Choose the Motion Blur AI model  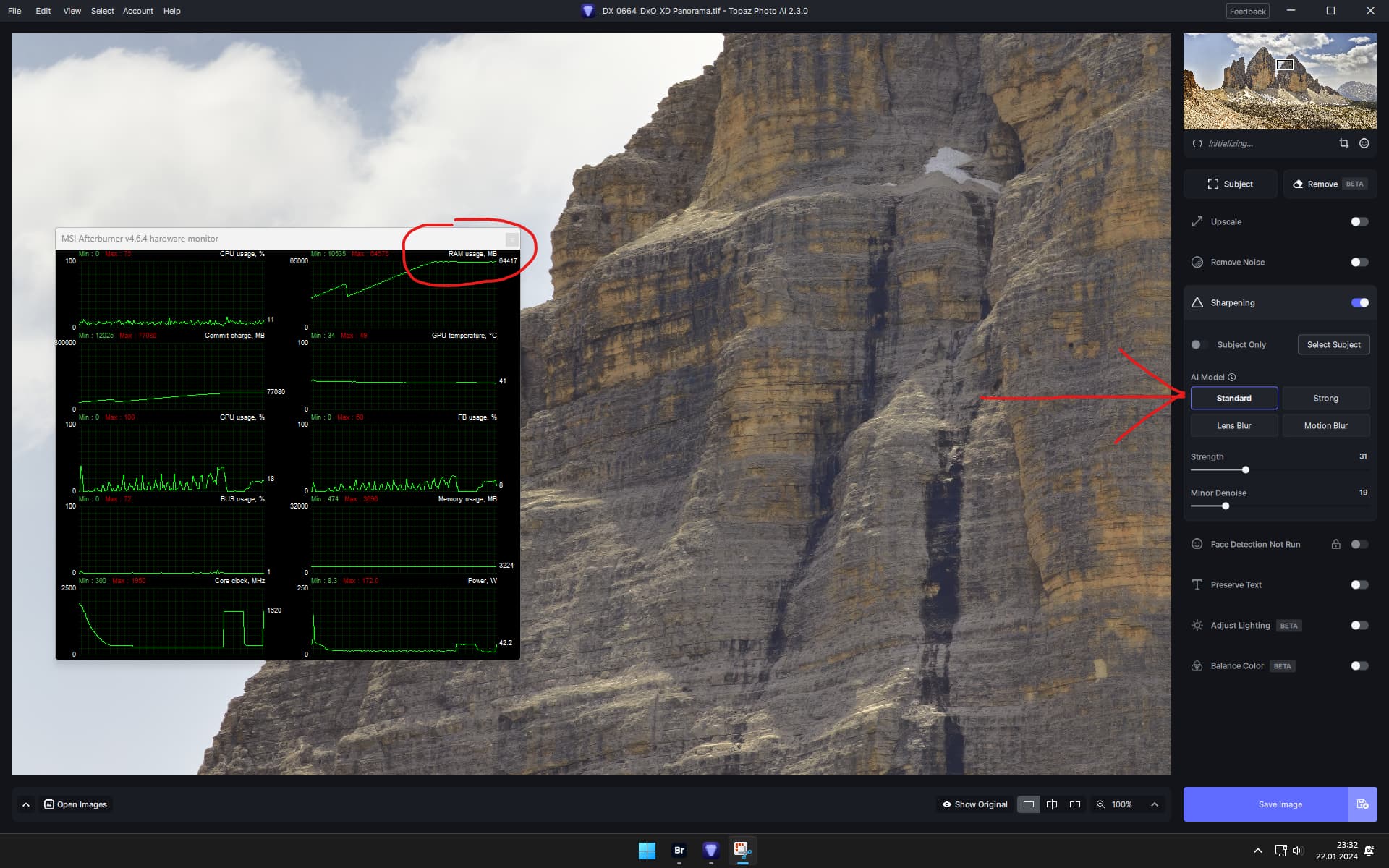pos(1325,425)
